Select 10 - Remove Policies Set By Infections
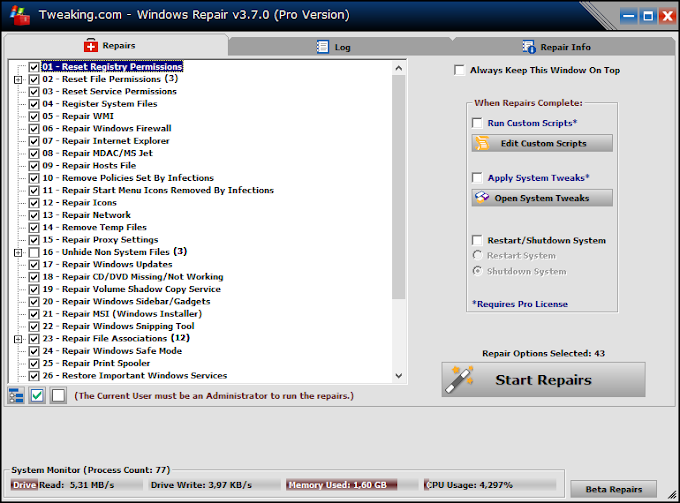This screenshot has height=503, width=680. click(x=128, y=178)
